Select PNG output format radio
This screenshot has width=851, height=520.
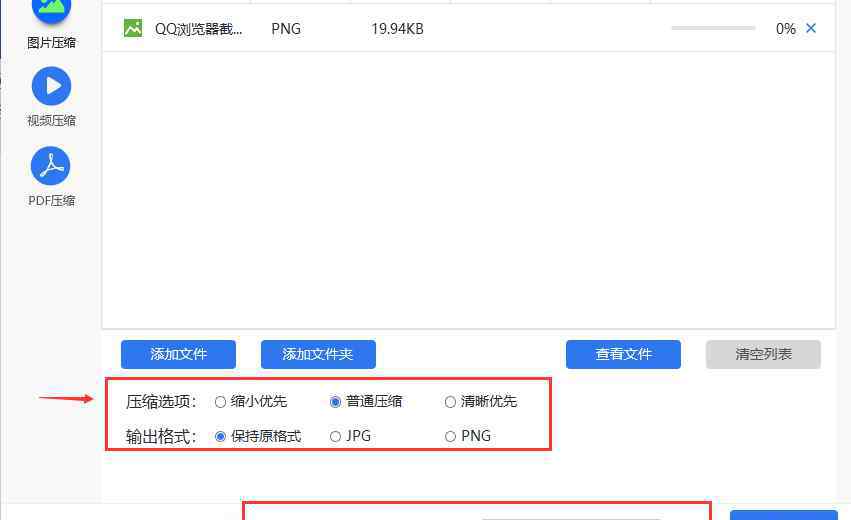click(x=450, y=436)
